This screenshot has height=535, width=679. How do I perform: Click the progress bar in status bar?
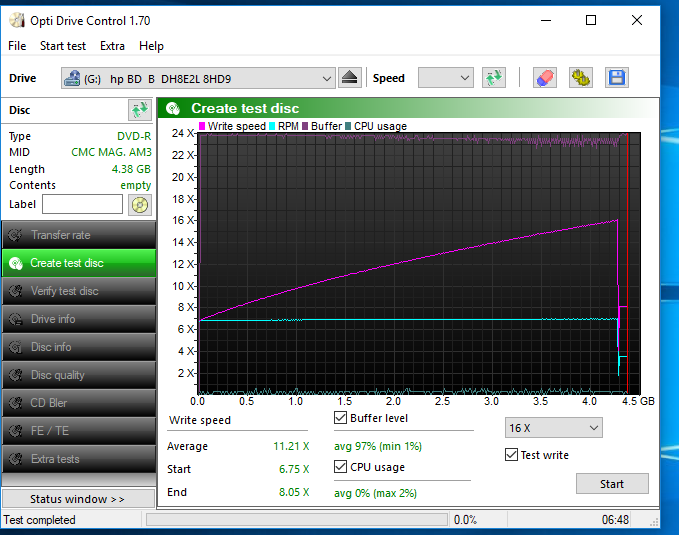[297, 519]
